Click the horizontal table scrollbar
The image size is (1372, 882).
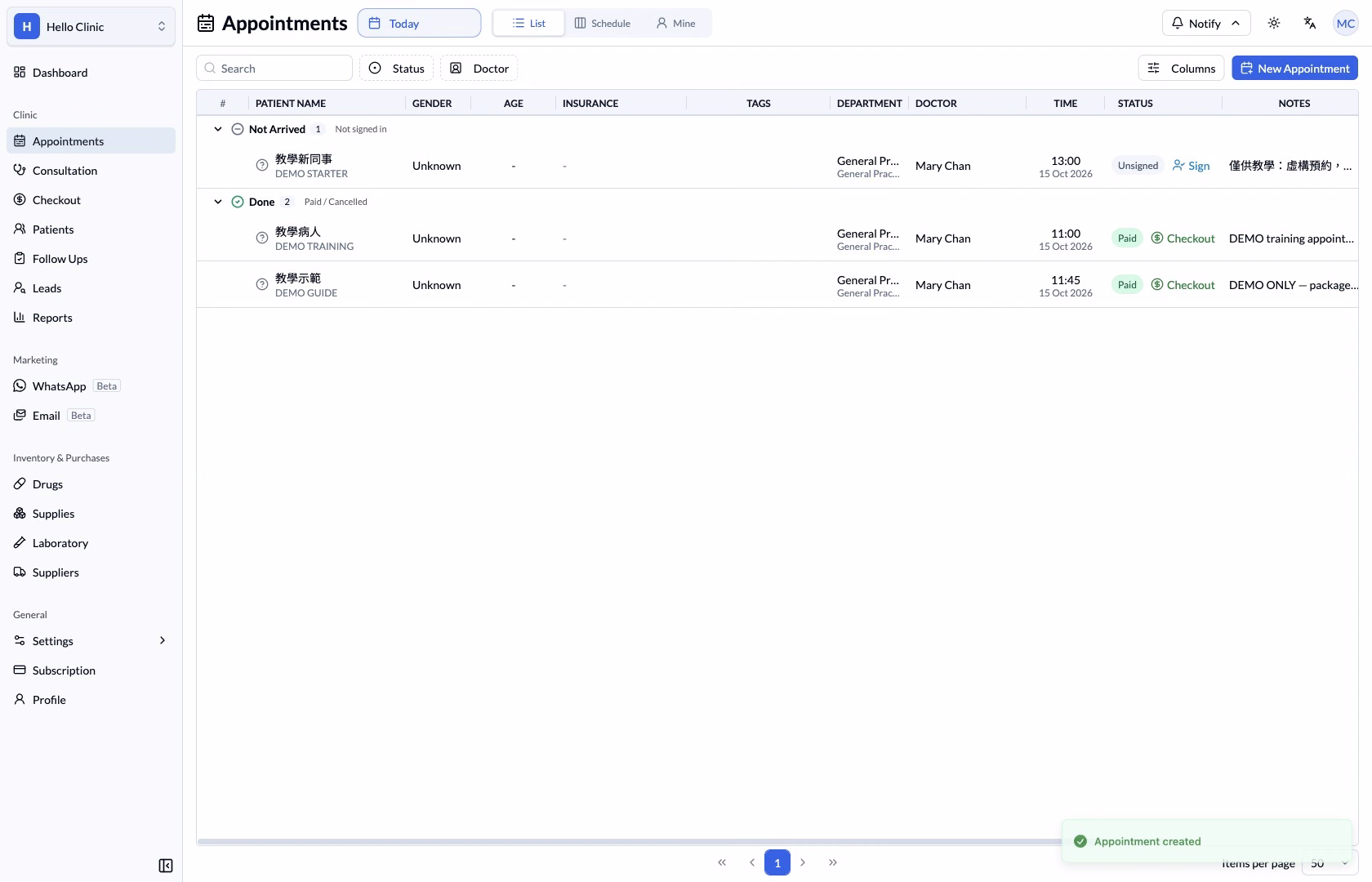pyautogui.click(x=629, y=841)
